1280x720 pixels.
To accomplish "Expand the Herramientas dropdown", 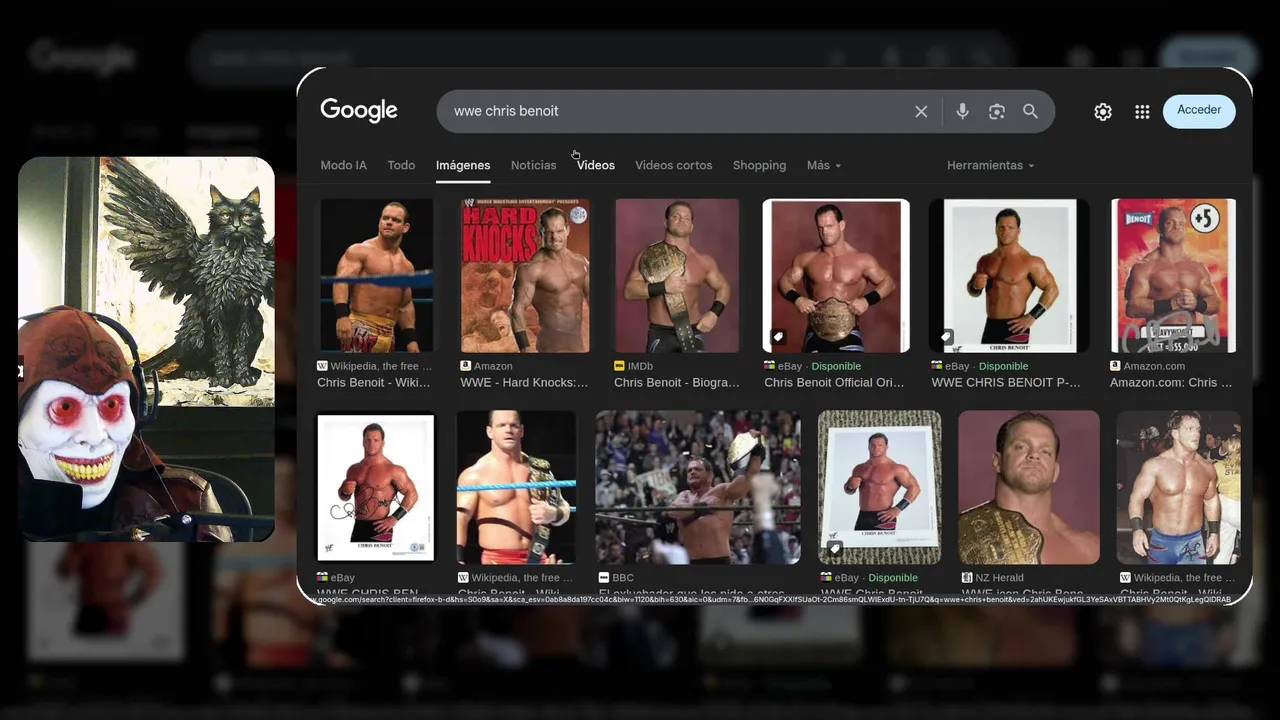I will pos(990,165).
